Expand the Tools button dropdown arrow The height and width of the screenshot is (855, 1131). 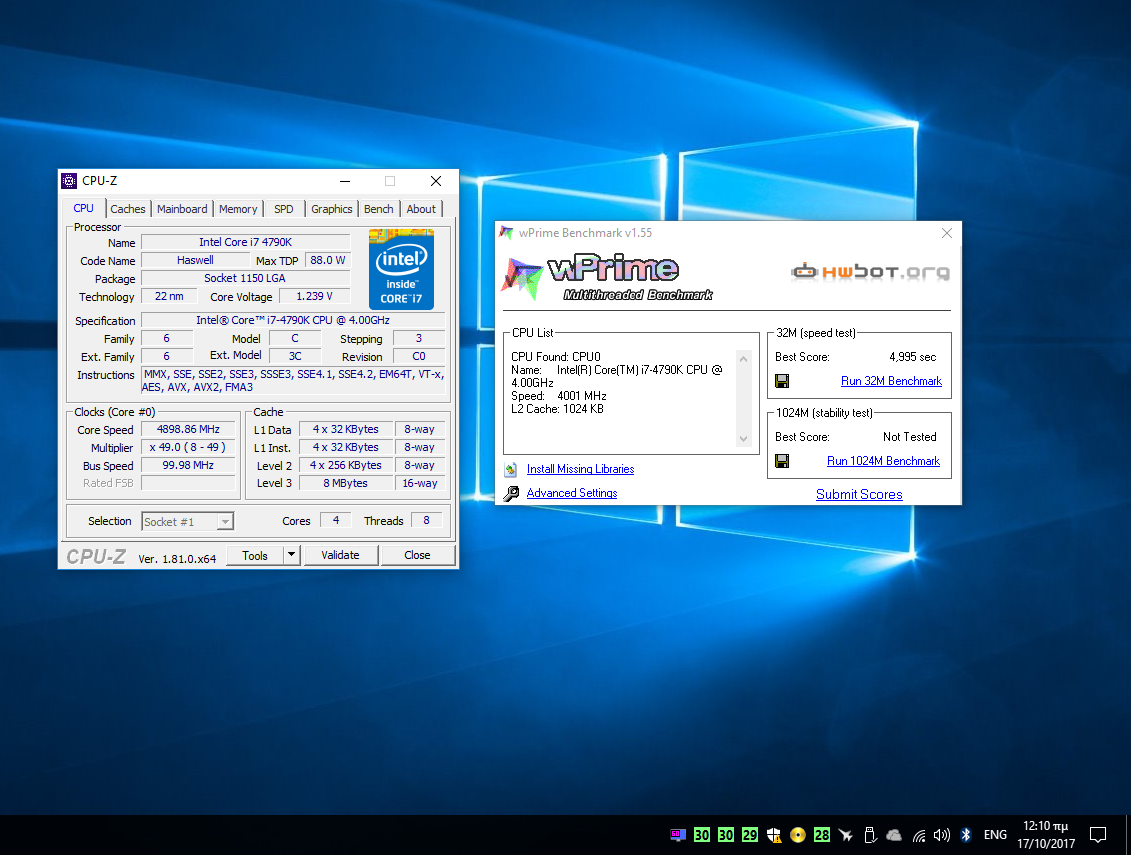[291, 555]
